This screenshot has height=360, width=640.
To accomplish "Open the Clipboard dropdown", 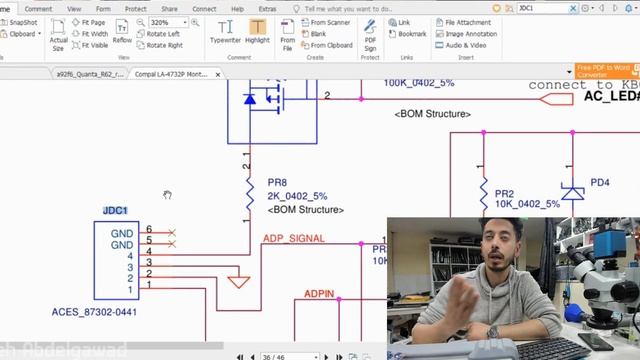I will coord(21,34).
